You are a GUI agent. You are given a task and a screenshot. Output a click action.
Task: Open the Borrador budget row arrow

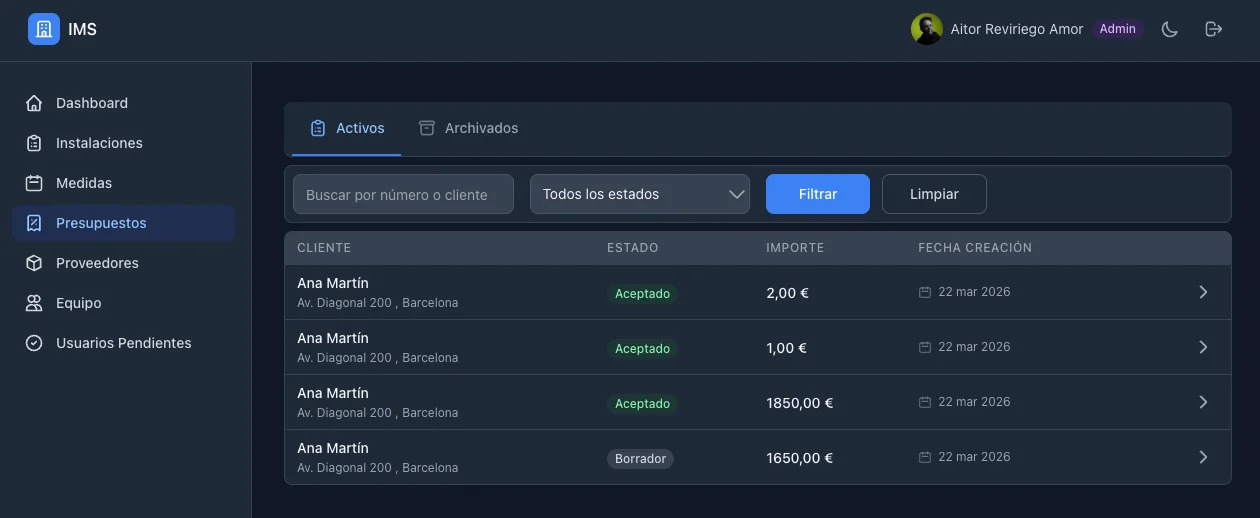[1203, 457]
